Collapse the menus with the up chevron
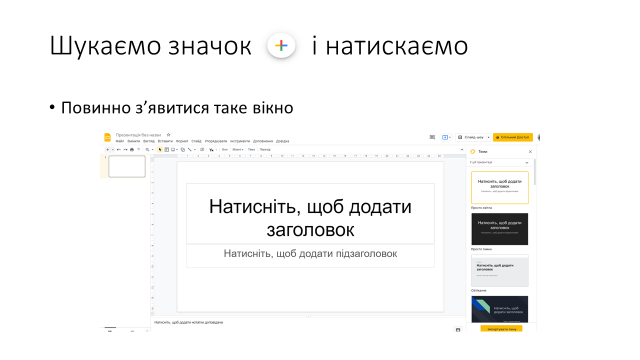Screen dimensions: 640x360 tap(462, 150)
